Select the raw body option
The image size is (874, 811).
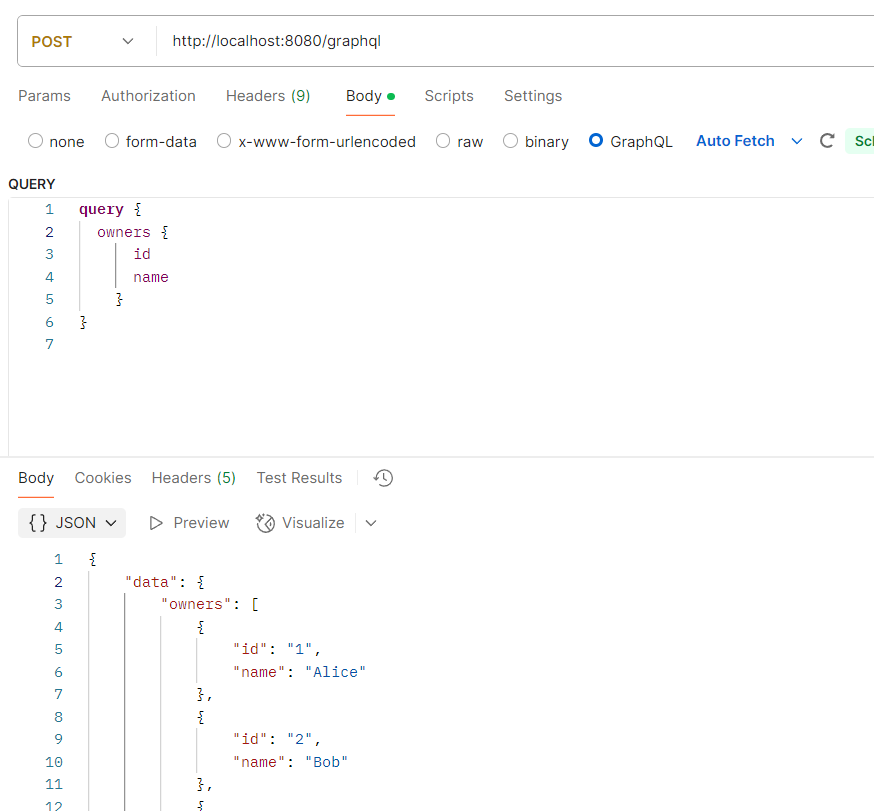pyautogui.click(x=443, y=141)
